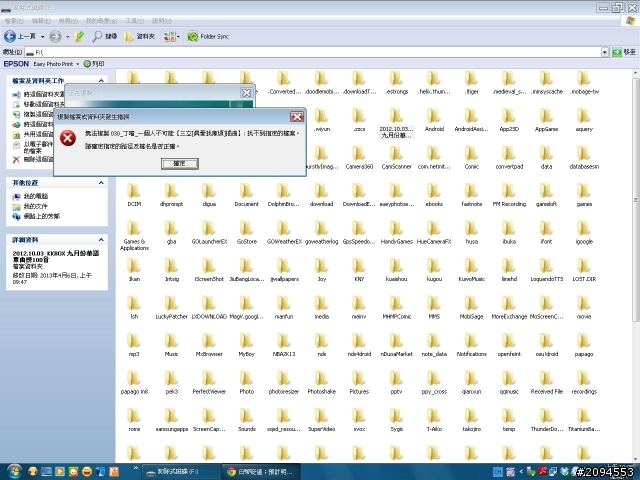Select the DCIM folder

(134, 195)
